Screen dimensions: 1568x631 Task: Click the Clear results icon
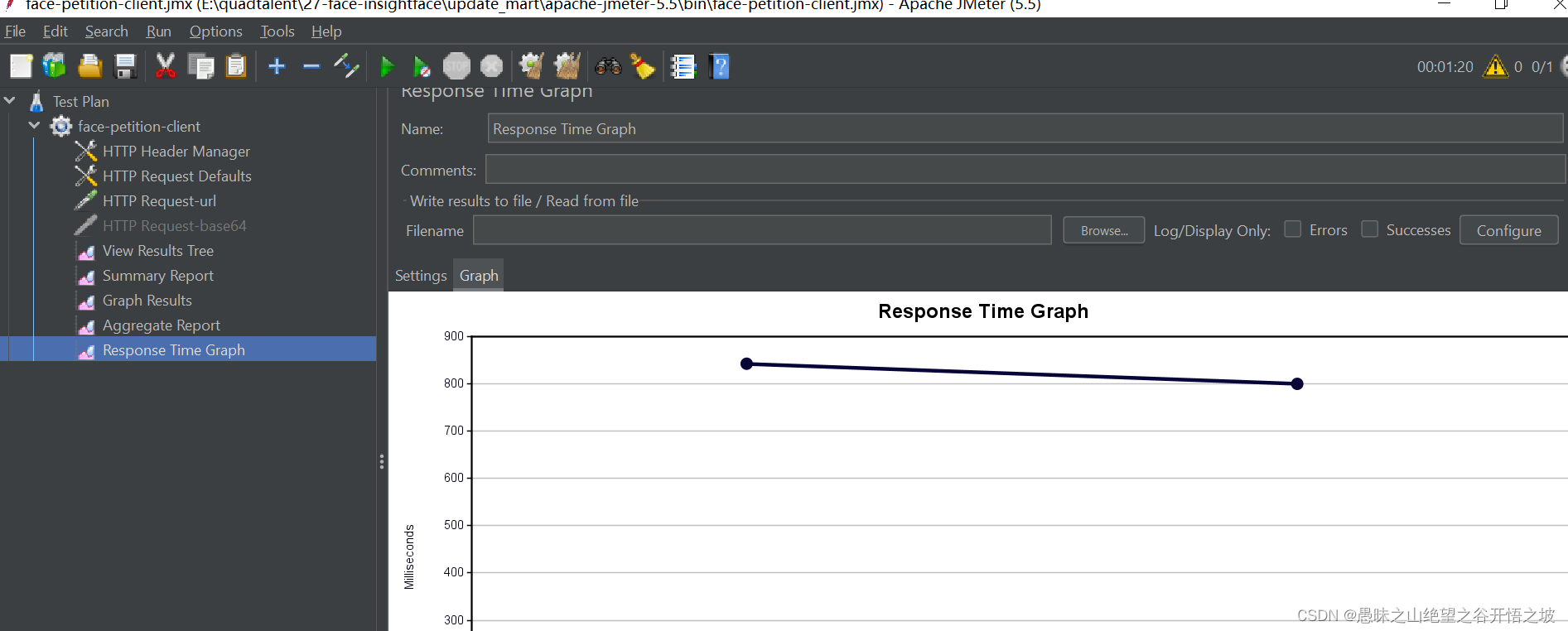[x=531, y=66]
